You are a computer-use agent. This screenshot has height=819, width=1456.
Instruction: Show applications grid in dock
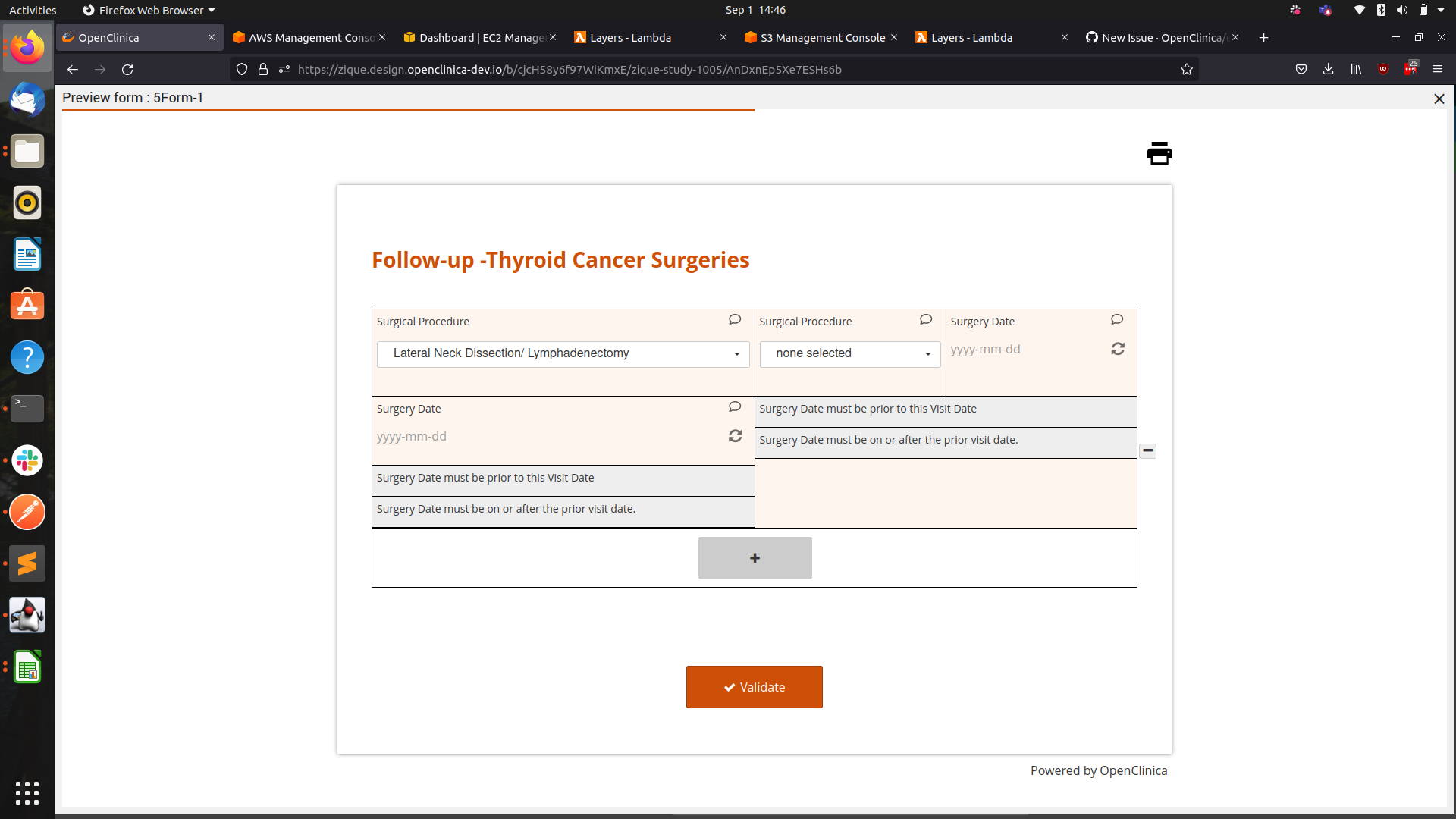[27, 792]
